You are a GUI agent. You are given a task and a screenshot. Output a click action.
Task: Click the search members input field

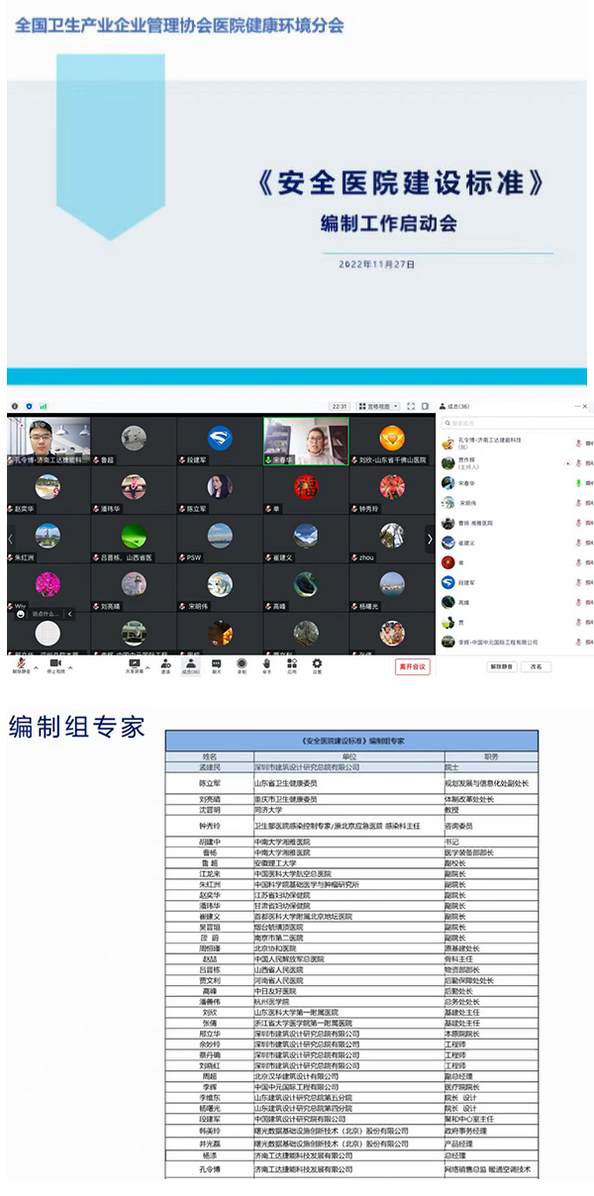514,423
